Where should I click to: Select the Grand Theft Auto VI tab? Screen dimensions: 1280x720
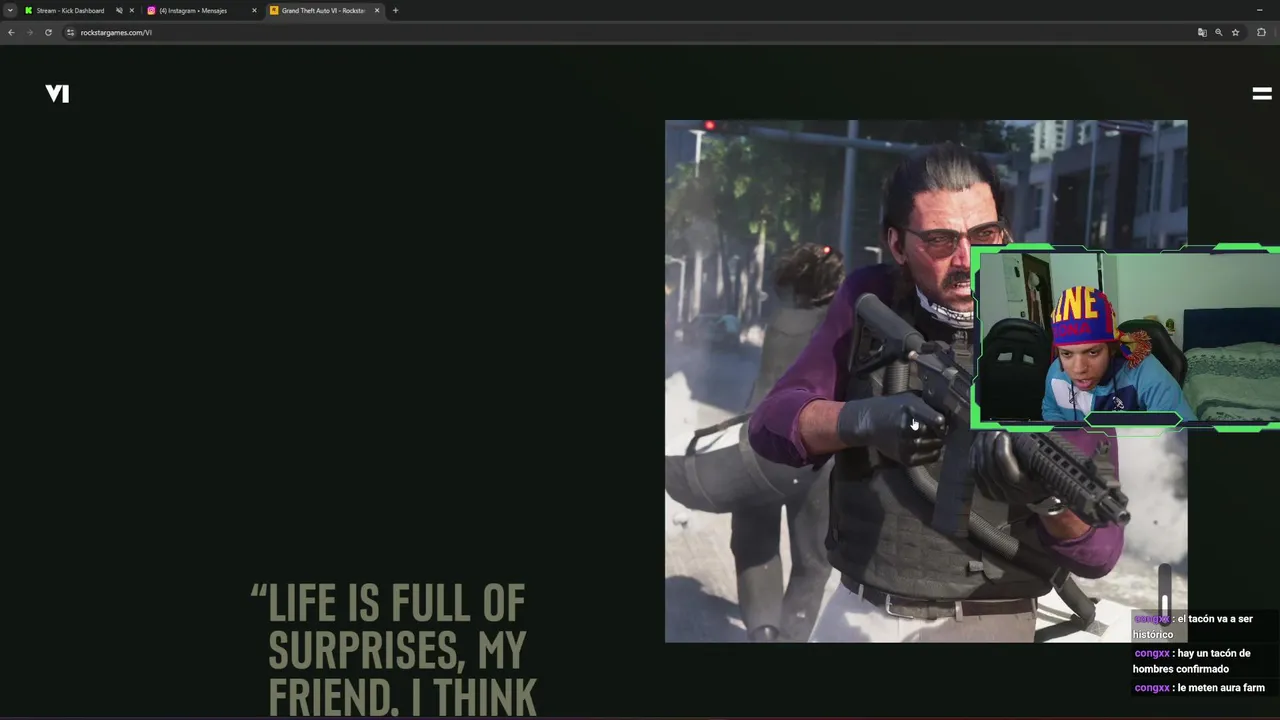324,10
